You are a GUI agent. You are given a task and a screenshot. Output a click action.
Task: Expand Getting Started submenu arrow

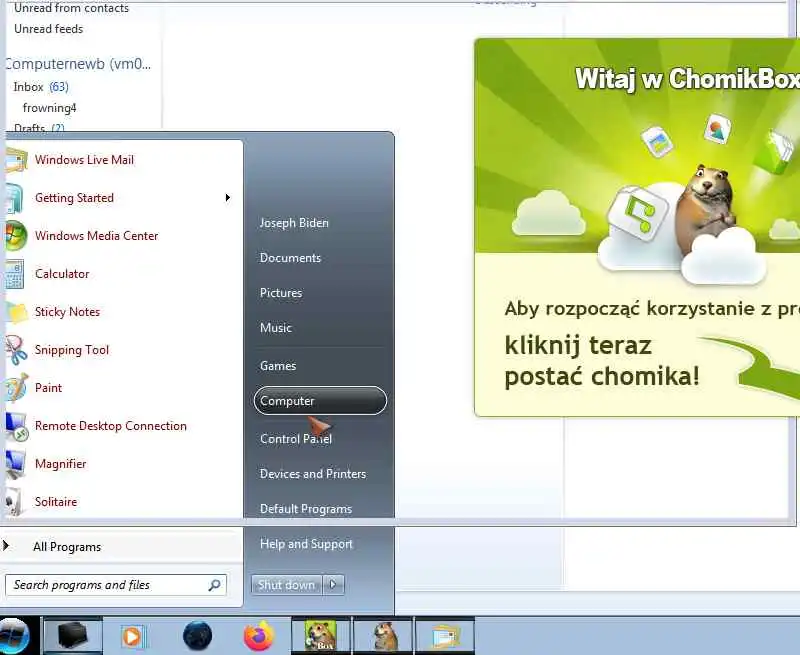point(228,198)
